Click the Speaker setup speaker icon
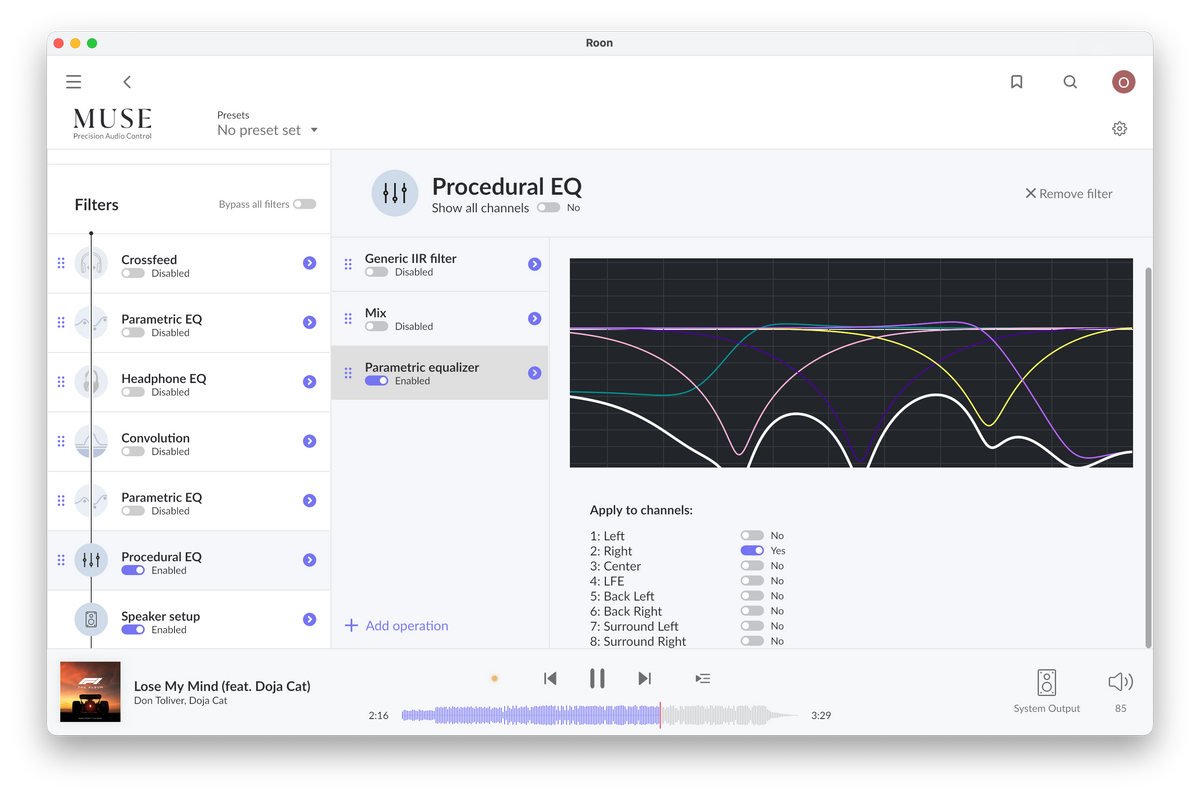 coord(91,620)
